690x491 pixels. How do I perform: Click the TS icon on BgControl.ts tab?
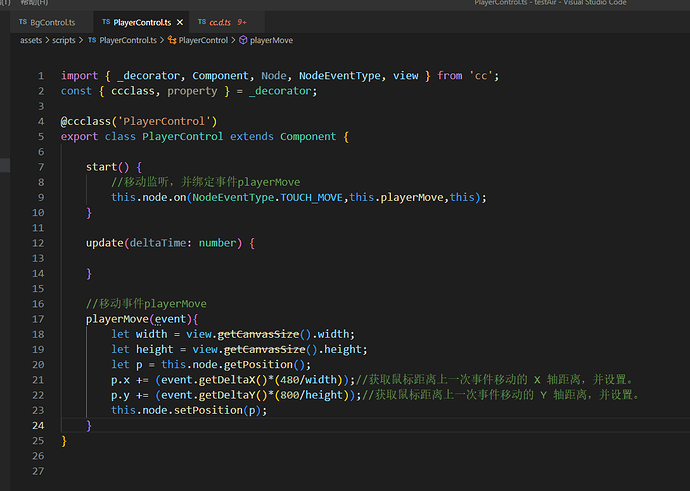point(23,22)
